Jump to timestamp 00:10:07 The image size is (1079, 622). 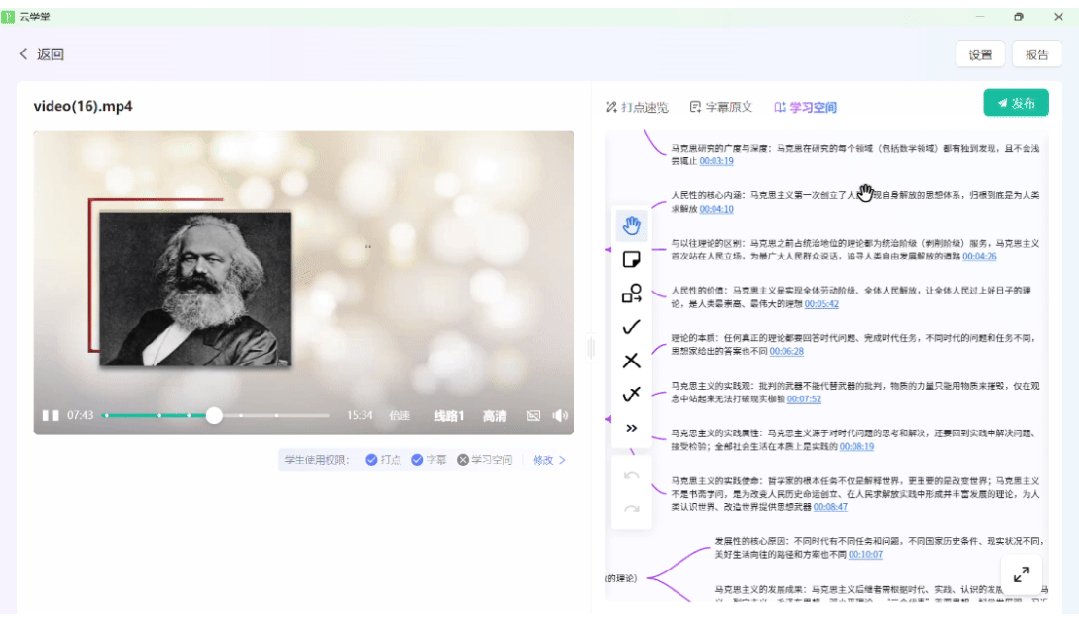click(866, 555)
